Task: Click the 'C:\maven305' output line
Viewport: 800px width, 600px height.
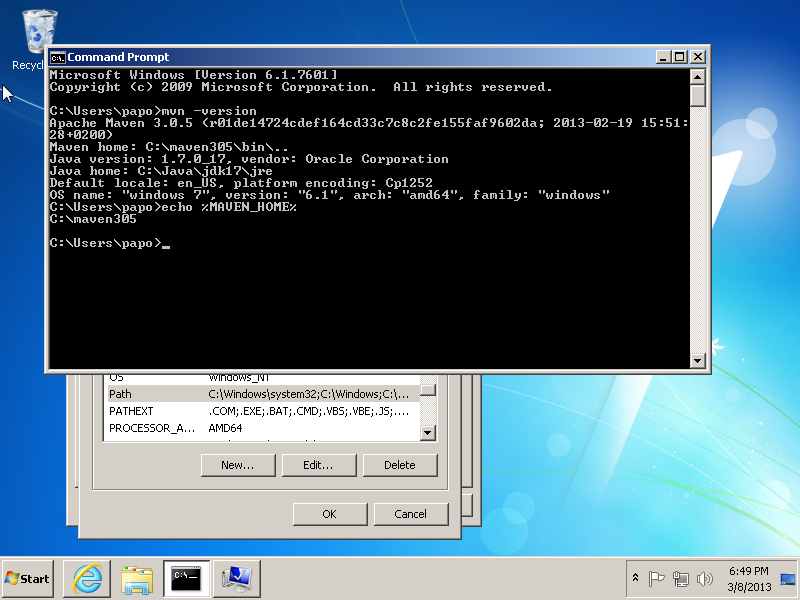Action: point(93,219)
